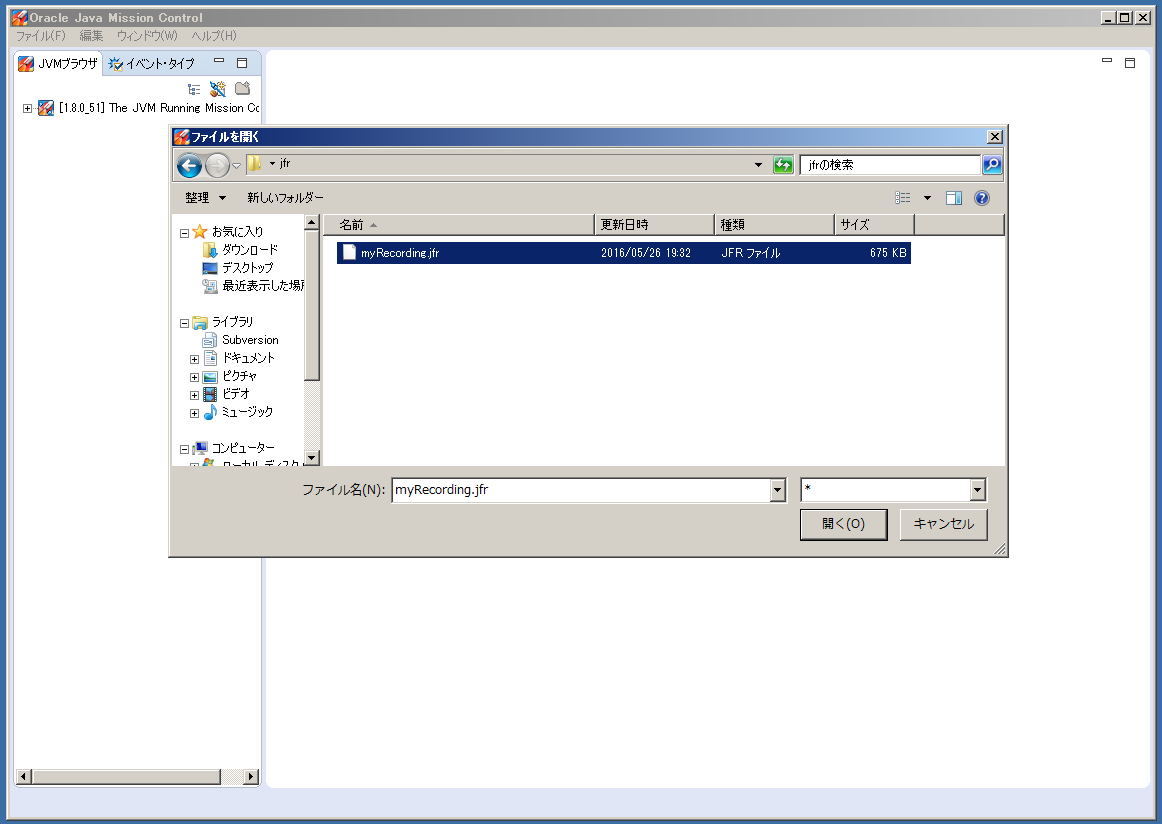
Task: Expand the ピクチャ folder in the sidebar
Action: 194,376
